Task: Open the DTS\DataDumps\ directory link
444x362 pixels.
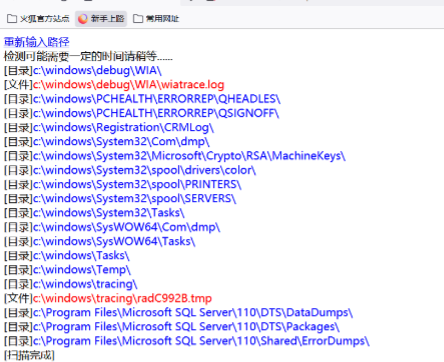Action: [x=193, y=313]
